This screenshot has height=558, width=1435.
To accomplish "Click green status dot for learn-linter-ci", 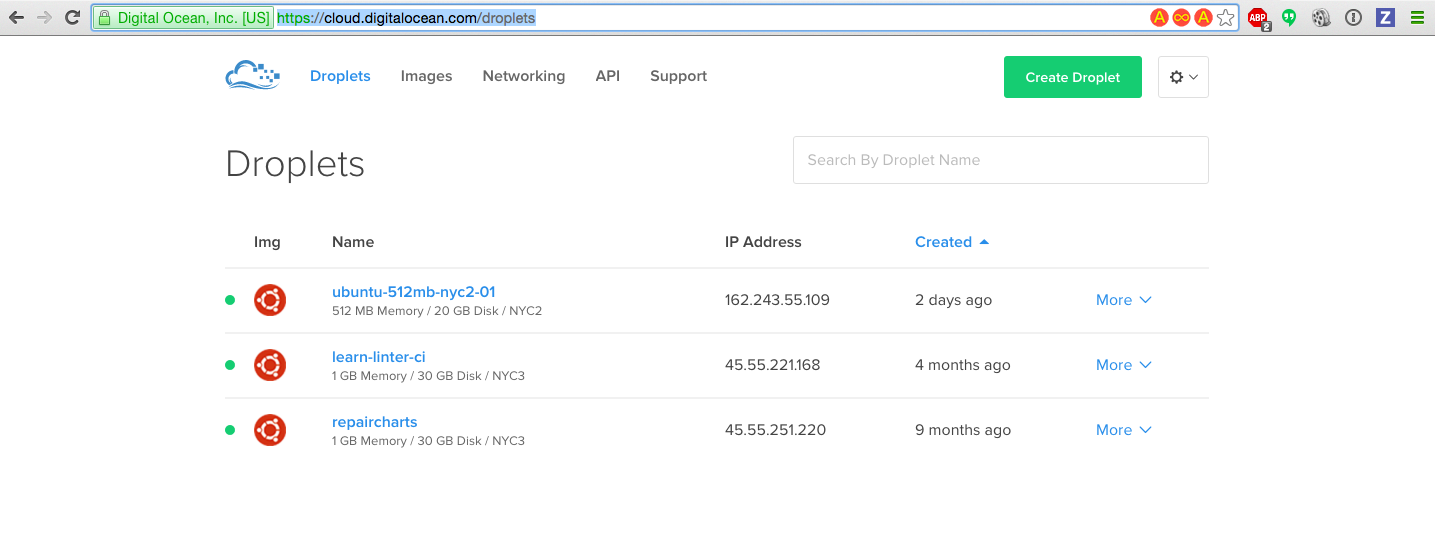I will [230, 365].
